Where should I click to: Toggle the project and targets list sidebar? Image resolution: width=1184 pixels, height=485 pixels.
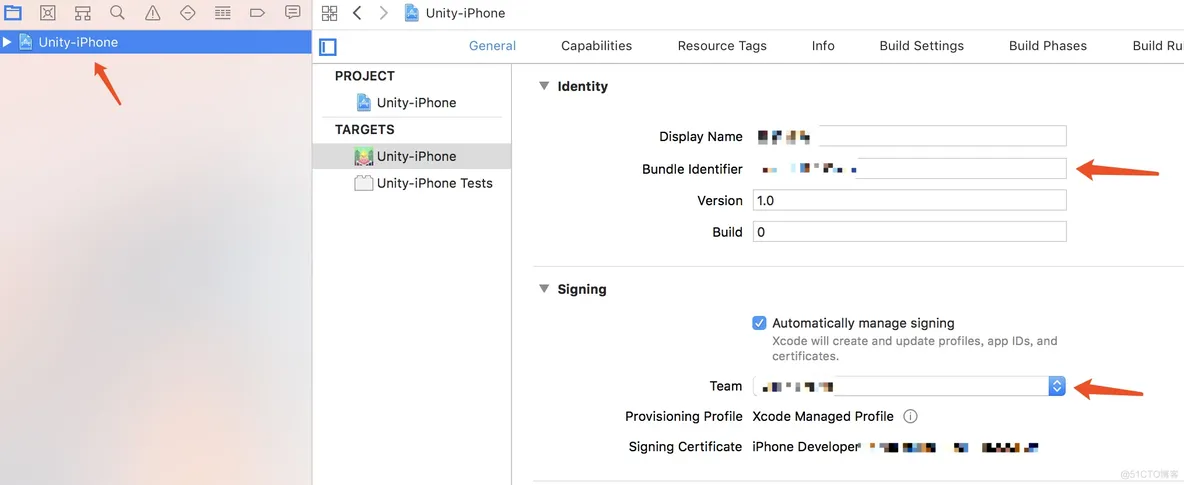(x=328, y=47)
